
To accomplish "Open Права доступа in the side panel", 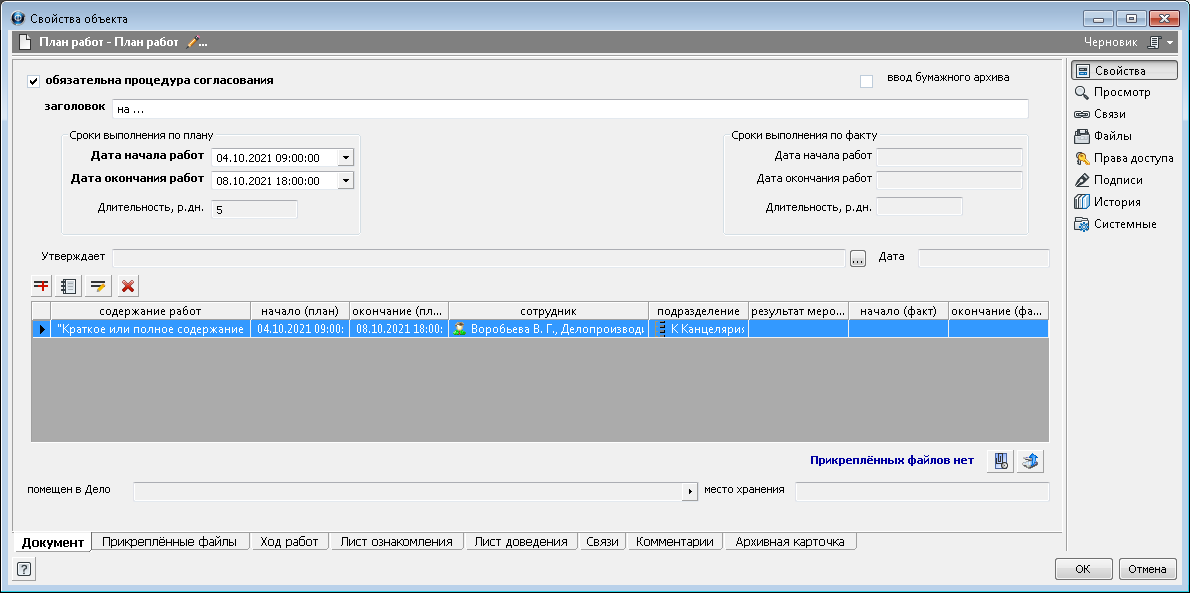I will click(1123, 158).
